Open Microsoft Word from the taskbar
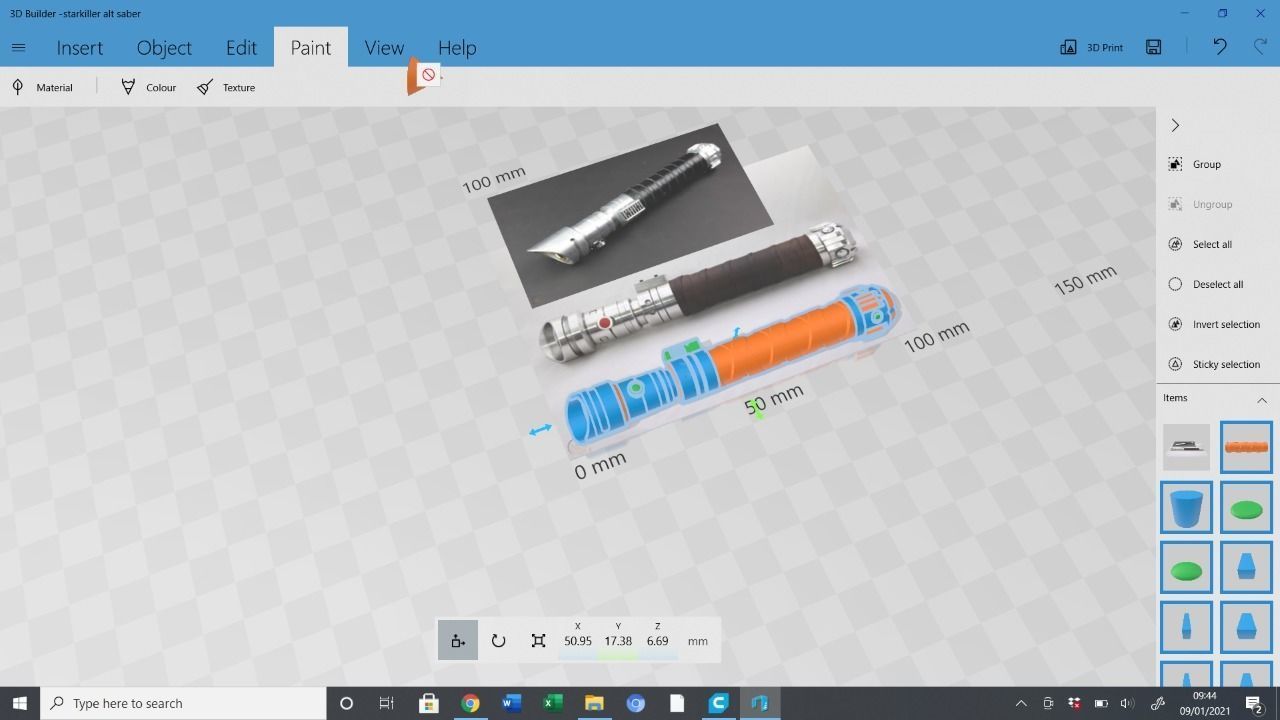1280x720 pixels. click(x=511, y=703)
